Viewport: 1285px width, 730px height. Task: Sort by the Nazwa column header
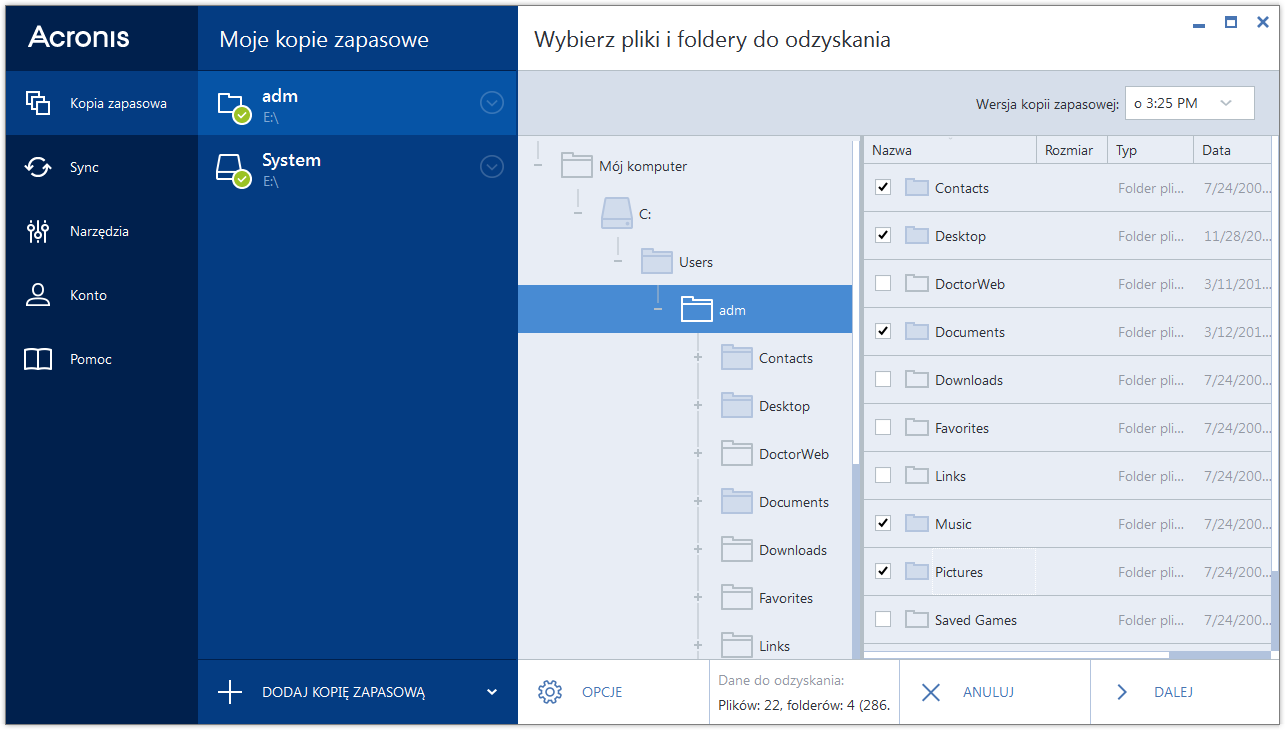950,150
